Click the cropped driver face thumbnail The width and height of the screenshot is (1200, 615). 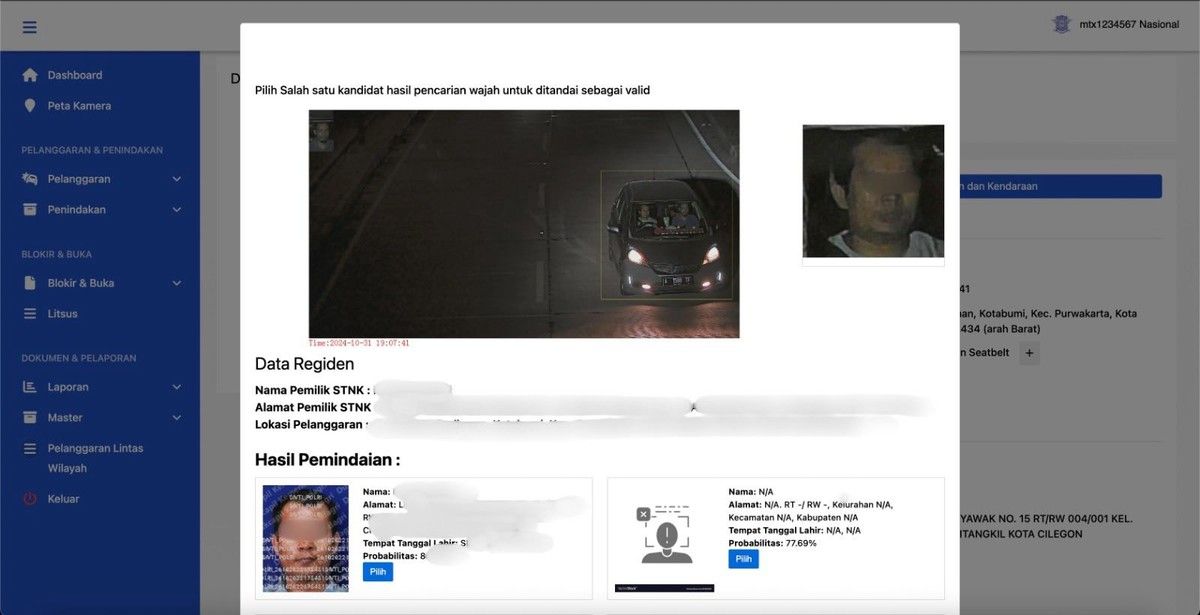(x=873, y=191)
